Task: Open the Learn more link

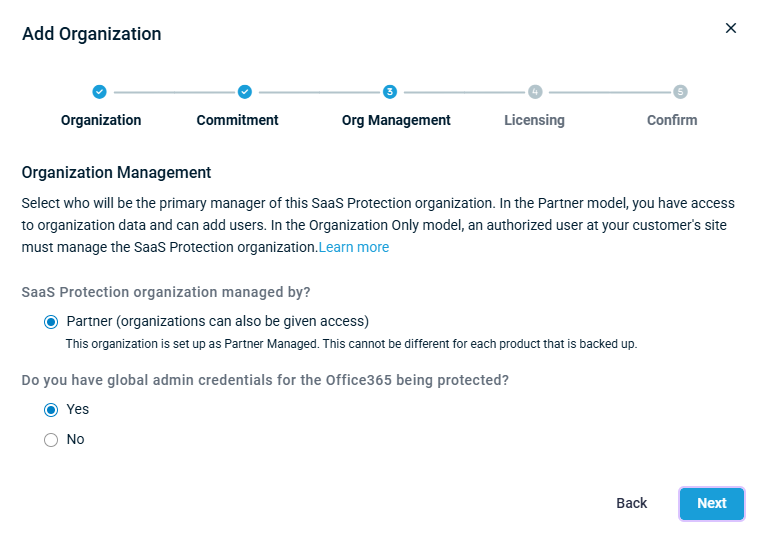Action: 354,247
